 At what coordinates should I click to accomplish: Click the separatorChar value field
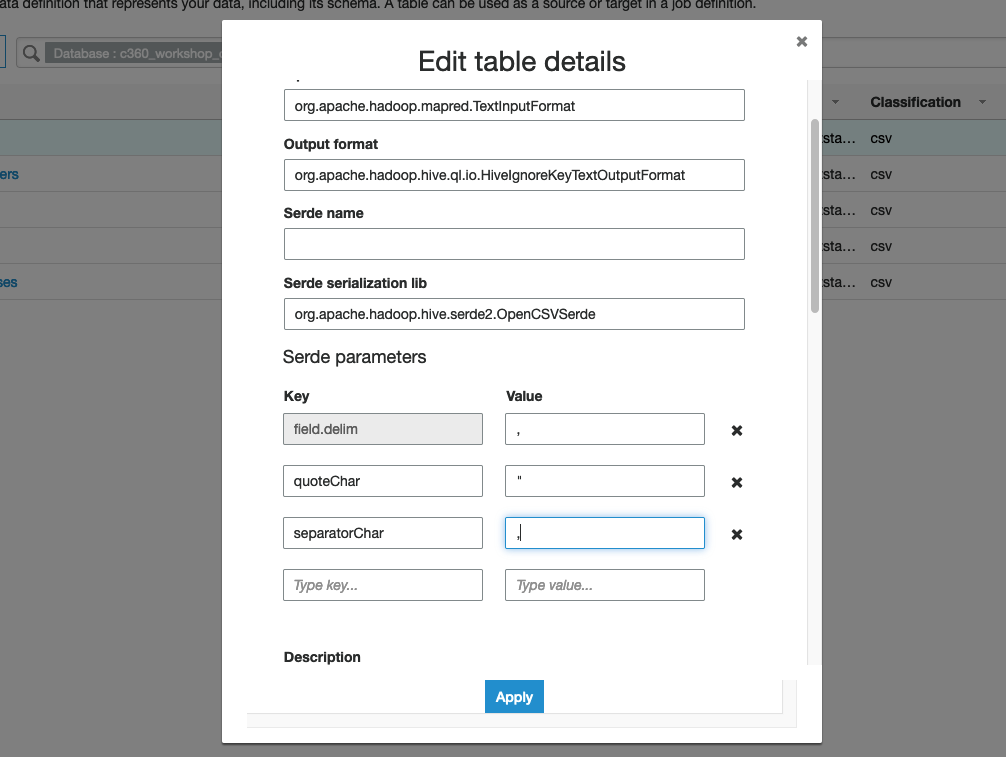(605, 533)
